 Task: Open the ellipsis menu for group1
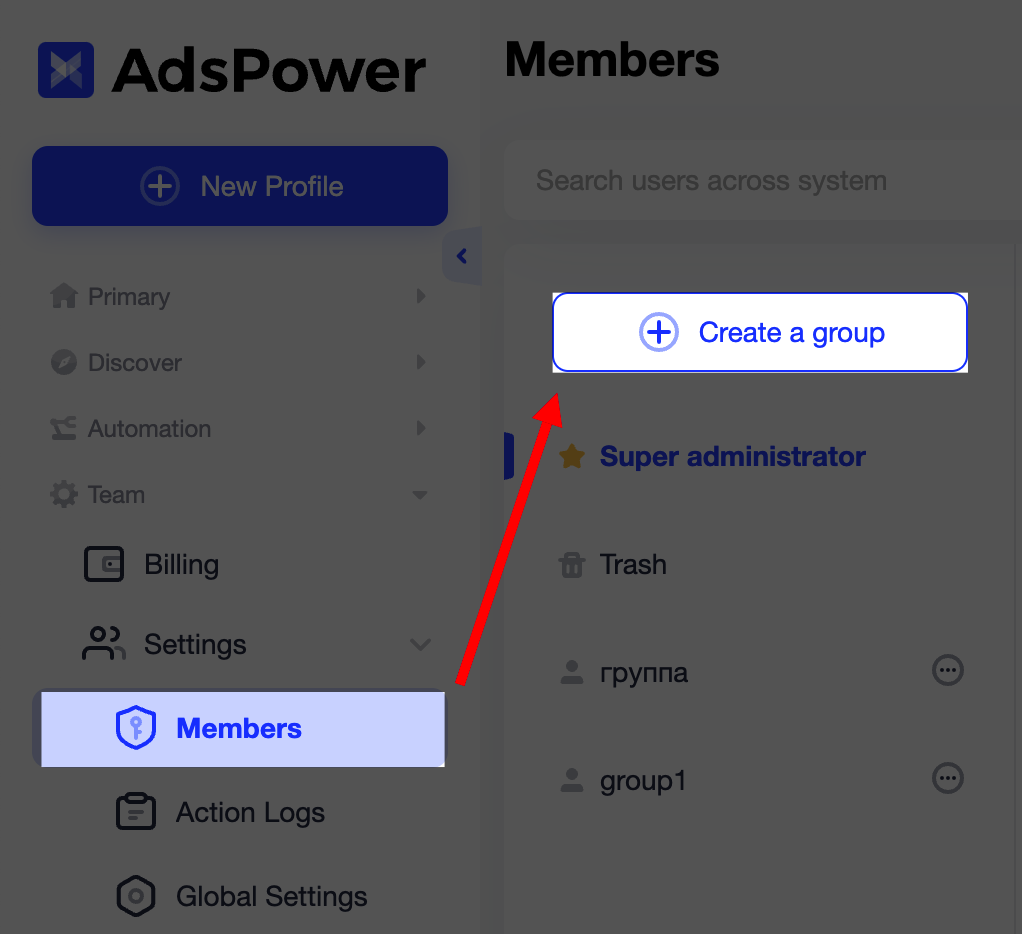[947, 778]
